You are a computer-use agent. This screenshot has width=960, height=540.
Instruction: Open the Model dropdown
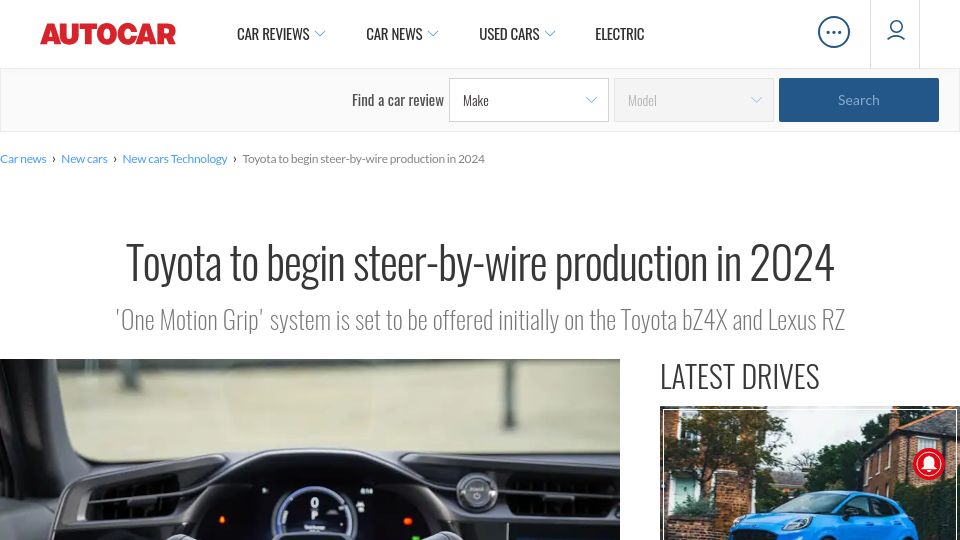click(x=694, y=100)
